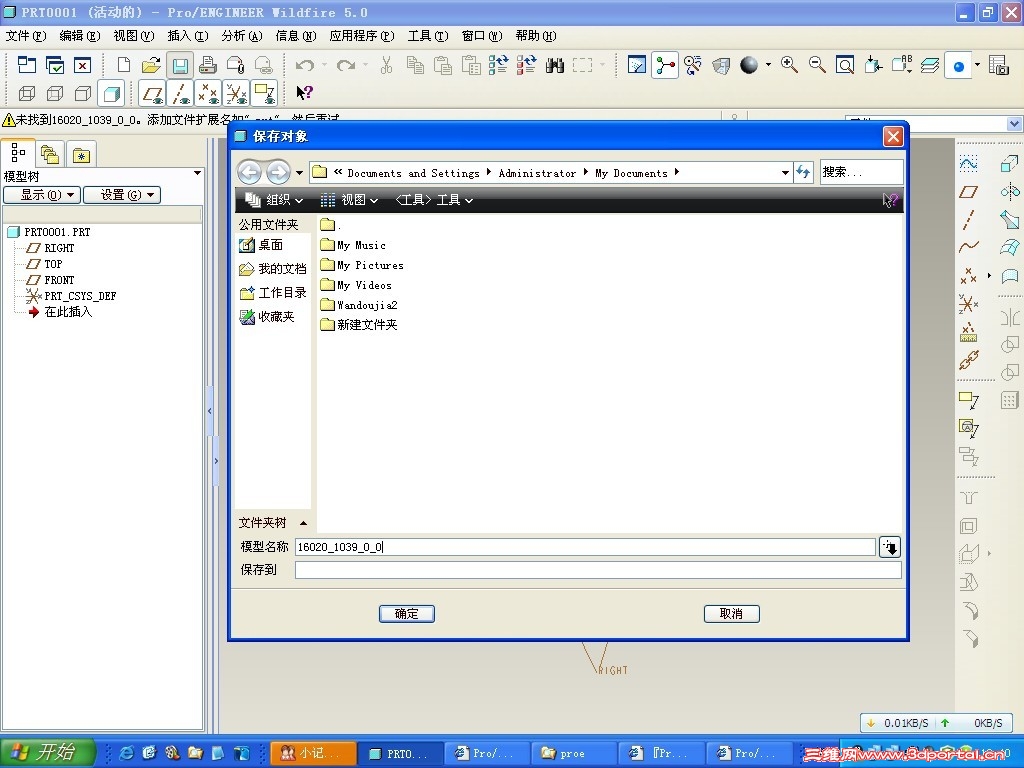Click the refresh path icon beside address bar
1024x768 pixels.
coord(803,172)
